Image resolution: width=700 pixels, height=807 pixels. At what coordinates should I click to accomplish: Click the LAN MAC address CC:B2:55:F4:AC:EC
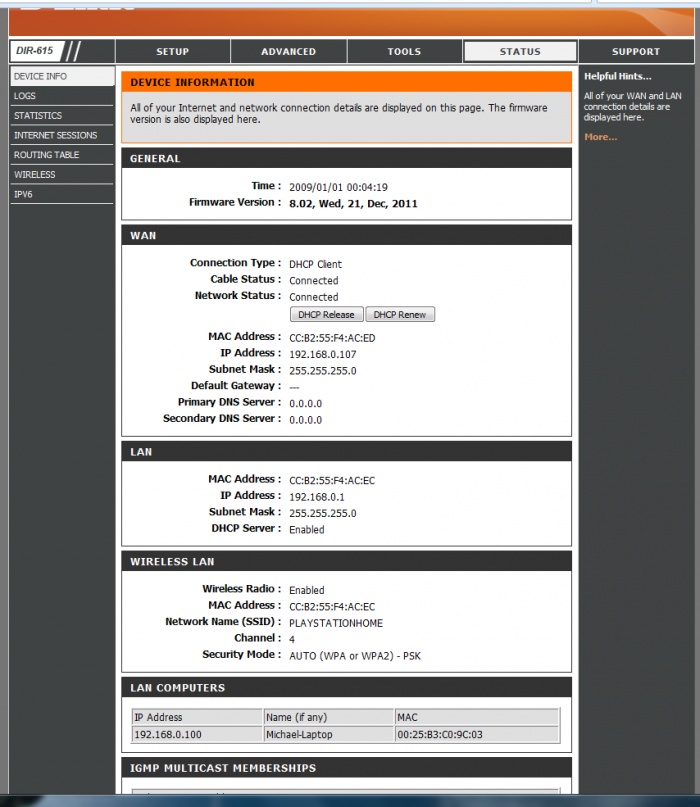(332, 481)
